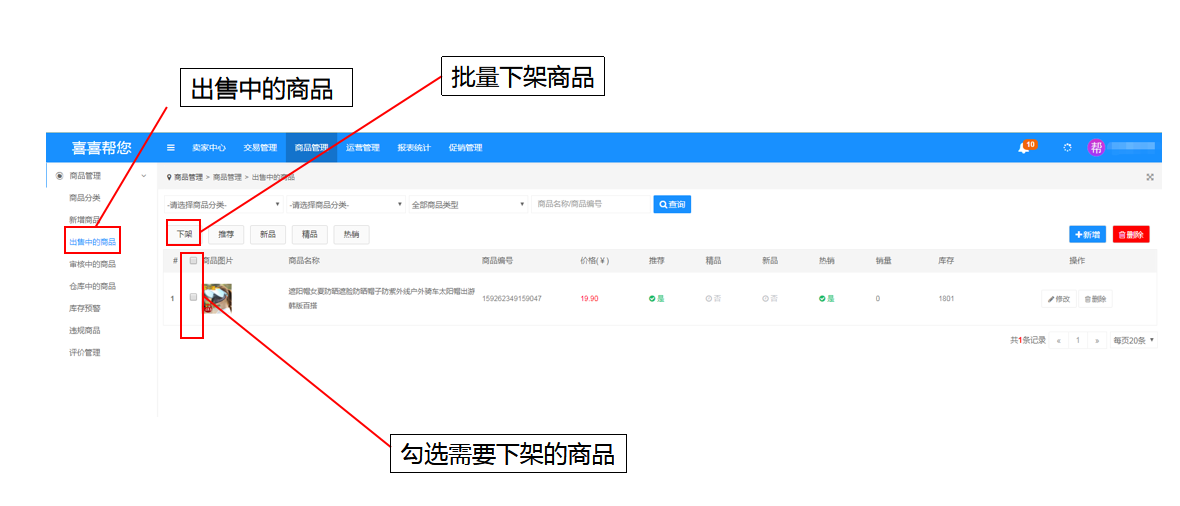The image size is (1180, 506).
Task: Check the checkbox for product row 1
Action: [x=193, y=297]
